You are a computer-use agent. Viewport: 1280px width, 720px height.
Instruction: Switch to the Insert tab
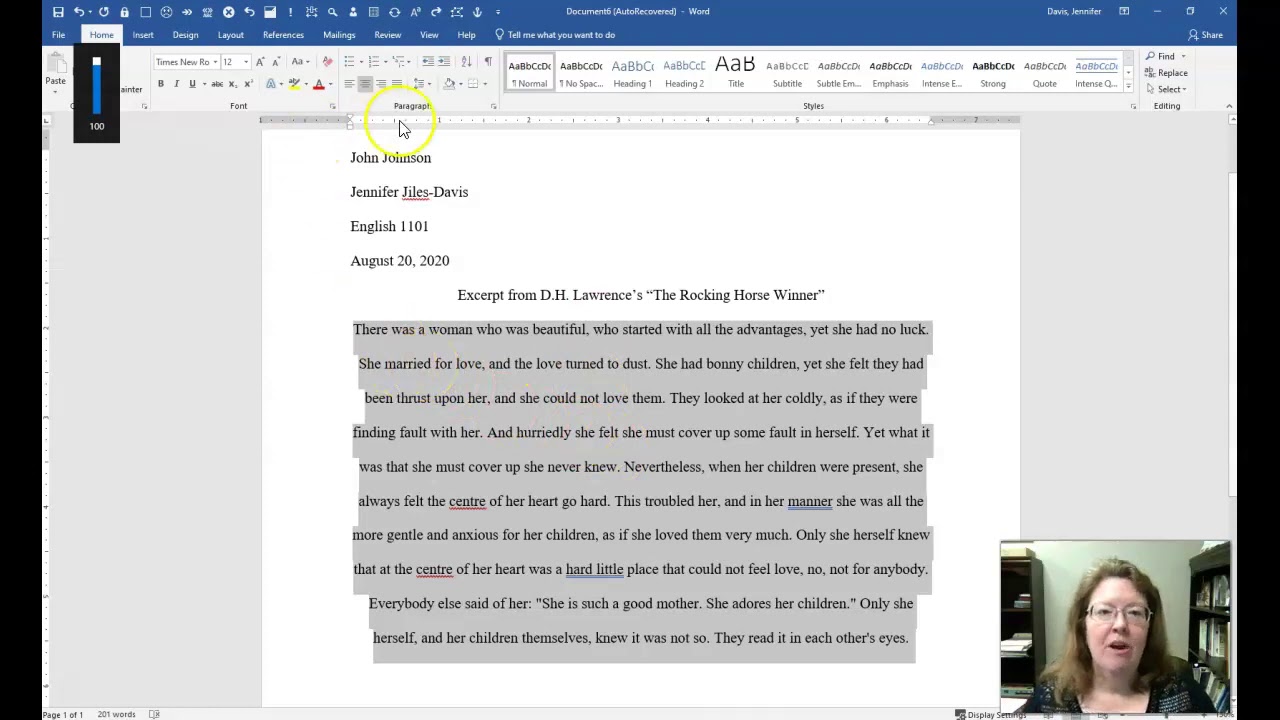143,35
